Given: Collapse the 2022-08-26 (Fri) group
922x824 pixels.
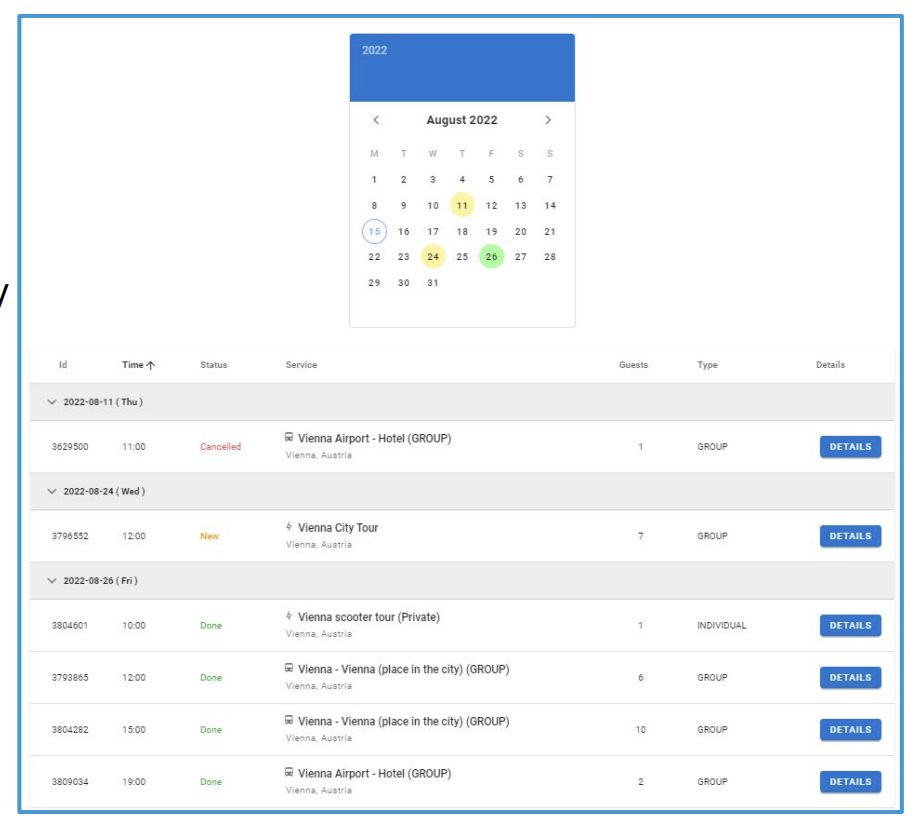Looking at the screenshot, I should coord(52,581).
